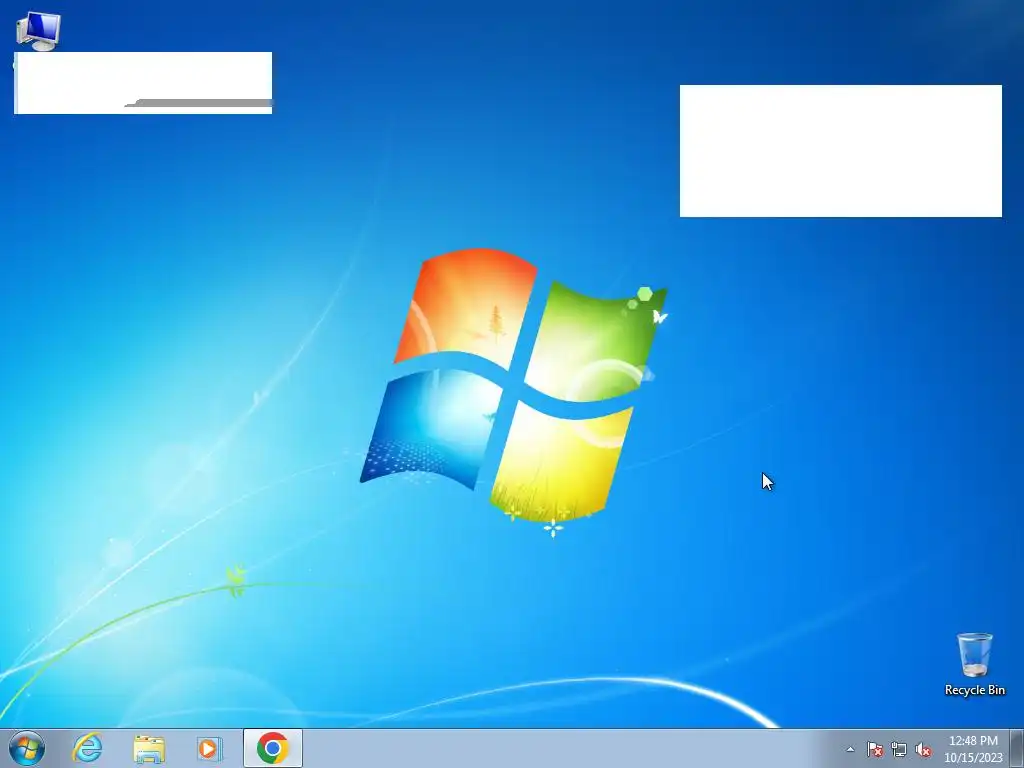Select the Recycle Bin desktop icon
This screenshot has width=1024, height=768.
coord(974,664)
